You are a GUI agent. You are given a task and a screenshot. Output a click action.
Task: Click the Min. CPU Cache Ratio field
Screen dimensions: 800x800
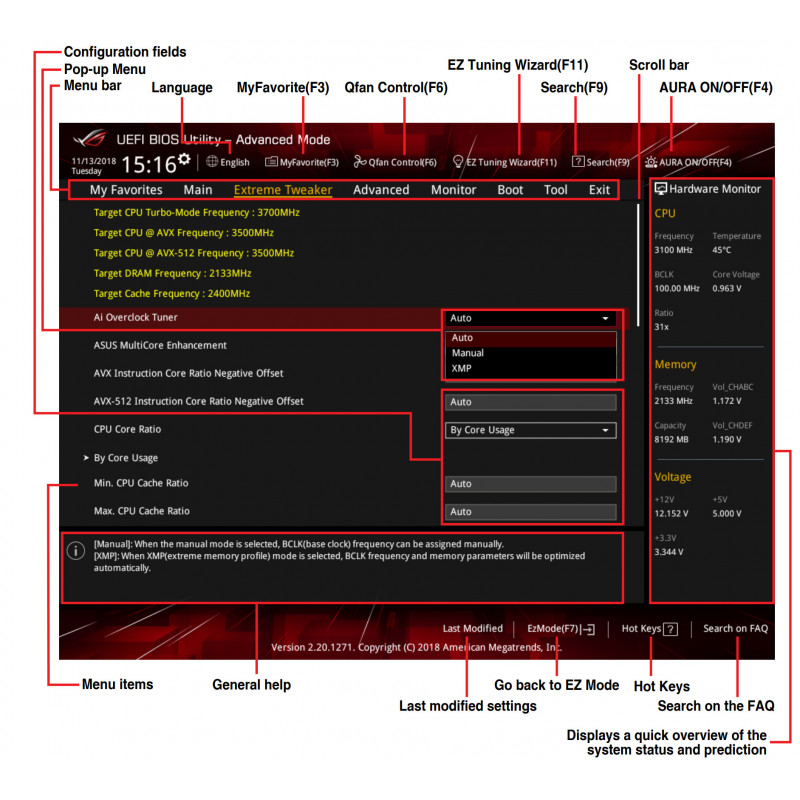point(531,484)
